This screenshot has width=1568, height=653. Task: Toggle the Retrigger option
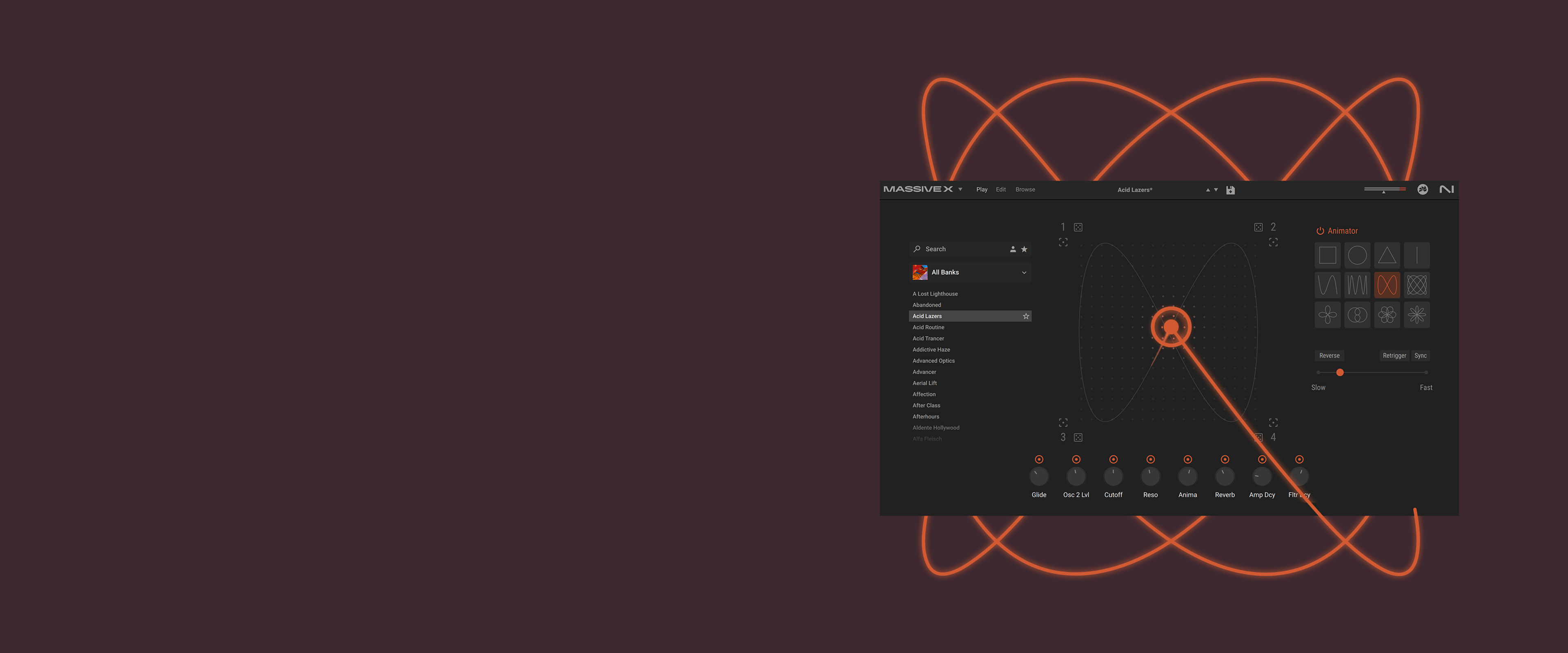click(x=1394, y=356)
